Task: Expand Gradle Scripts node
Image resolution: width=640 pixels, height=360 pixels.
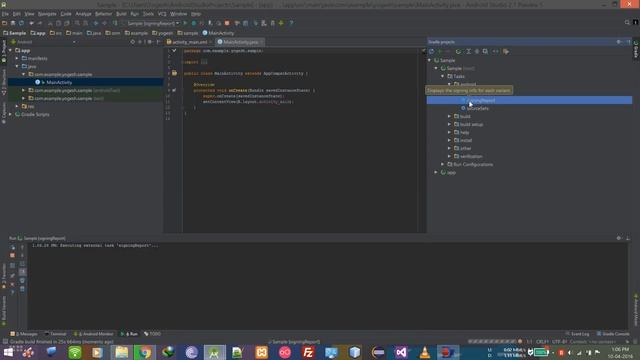Action: pyautogui.click(x=11, y=115)
